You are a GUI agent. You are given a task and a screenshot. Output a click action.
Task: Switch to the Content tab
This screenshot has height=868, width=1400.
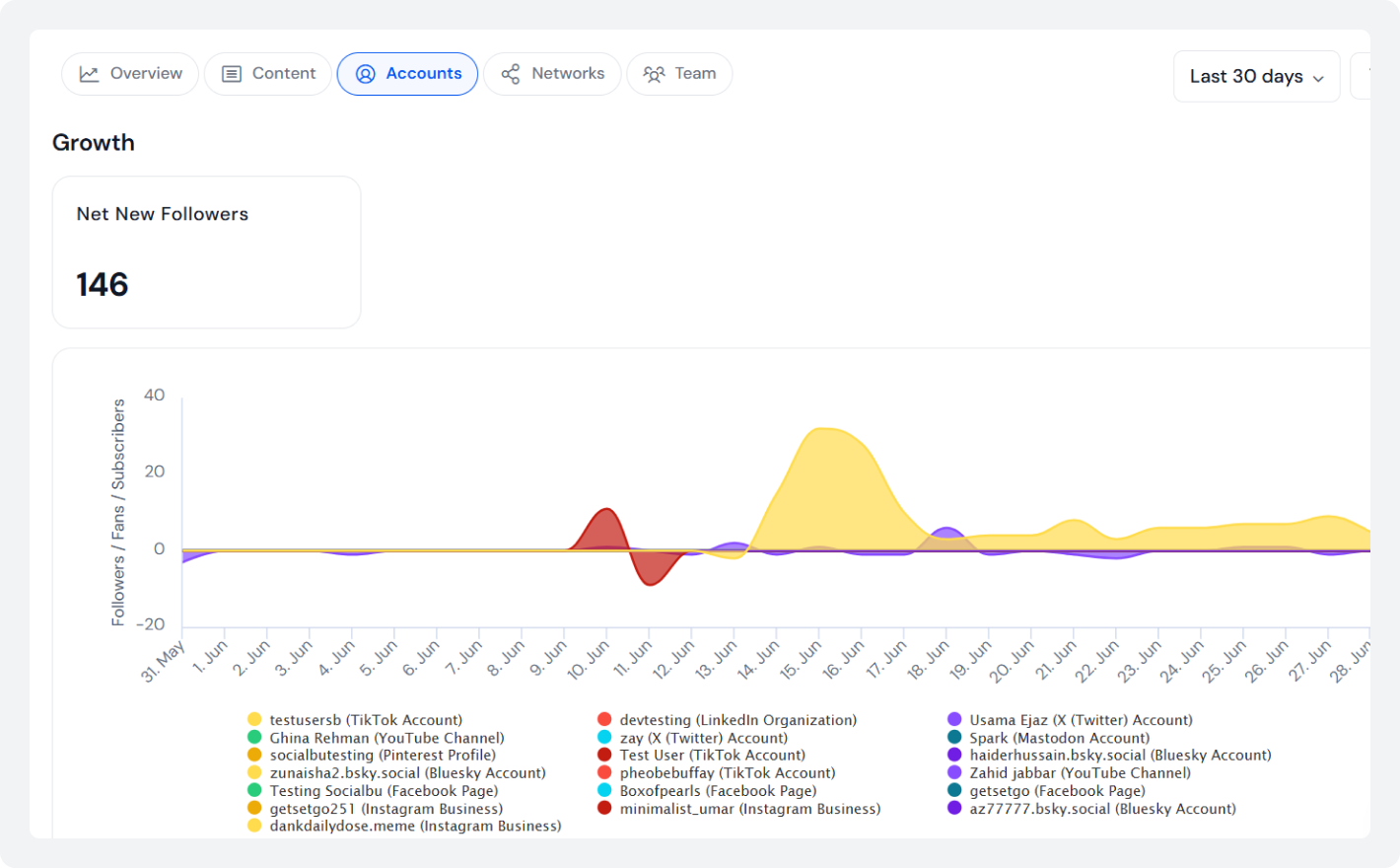(x=268, y=74)
